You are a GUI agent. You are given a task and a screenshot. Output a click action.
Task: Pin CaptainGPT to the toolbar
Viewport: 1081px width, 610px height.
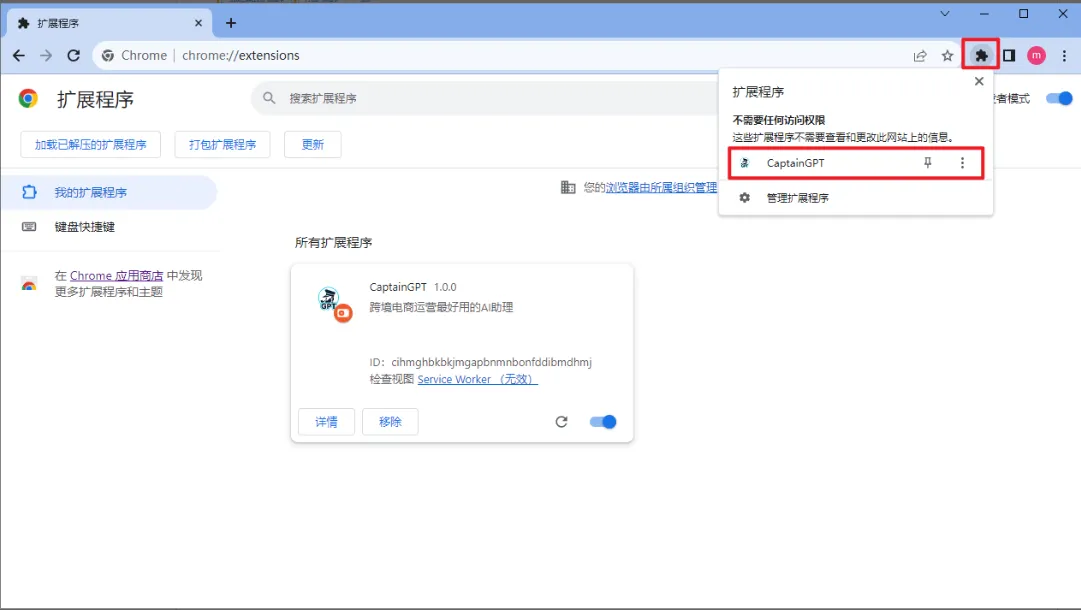click(928, 163)
